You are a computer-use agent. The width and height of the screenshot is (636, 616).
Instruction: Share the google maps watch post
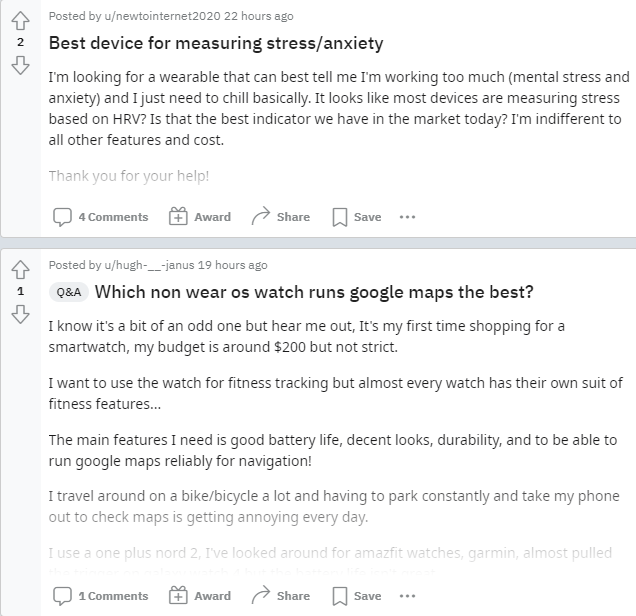[280, 596]
